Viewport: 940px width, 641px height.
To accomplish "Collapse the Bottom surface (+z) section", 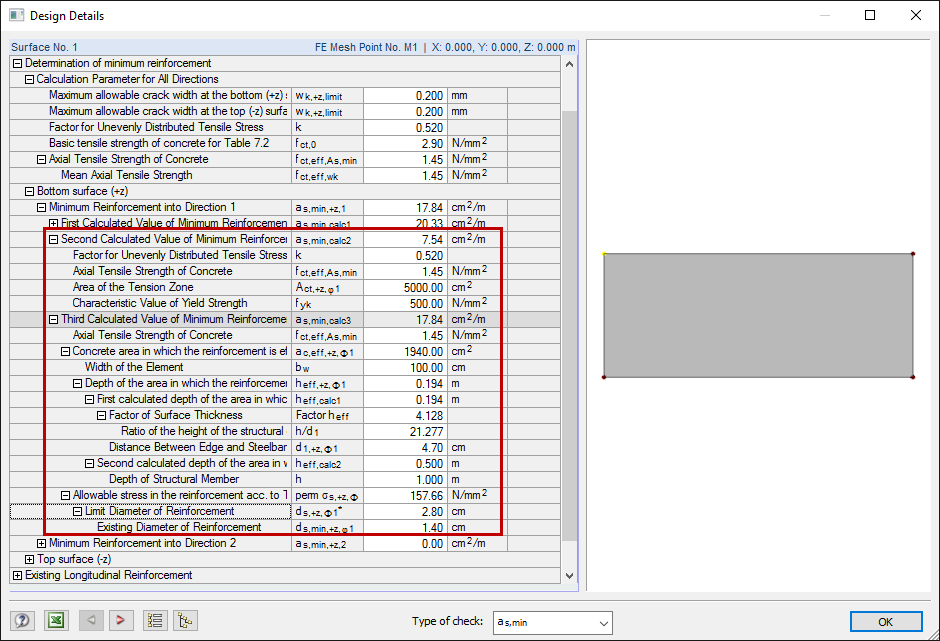I will 29,191.
